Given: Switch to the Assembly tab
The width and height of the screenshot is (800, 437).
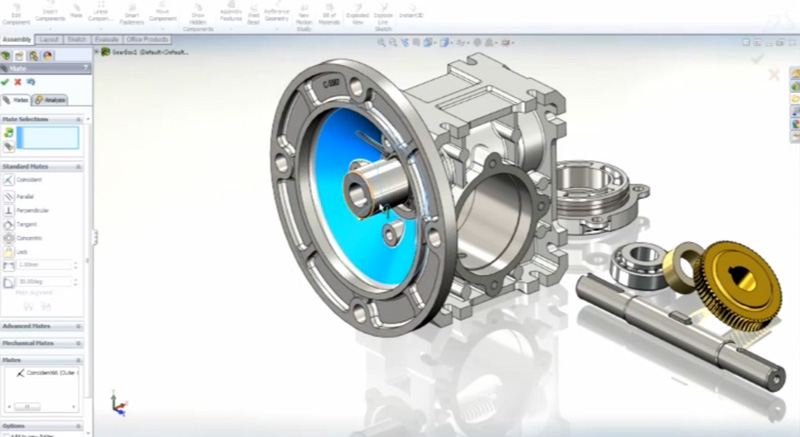Looking at the screenshot, I should pyautogui.click(x=17, y=40).
